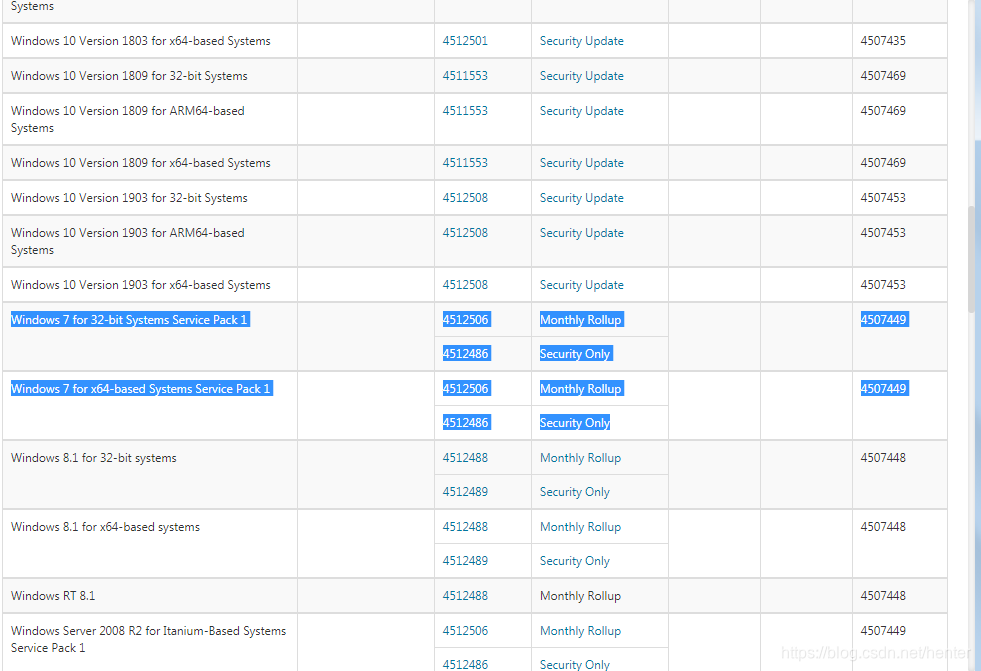The width and height of the screenshot is (981, 671).
Task: Select 4507448 in Windows RT 8.1 row
Action: (883, 595)
